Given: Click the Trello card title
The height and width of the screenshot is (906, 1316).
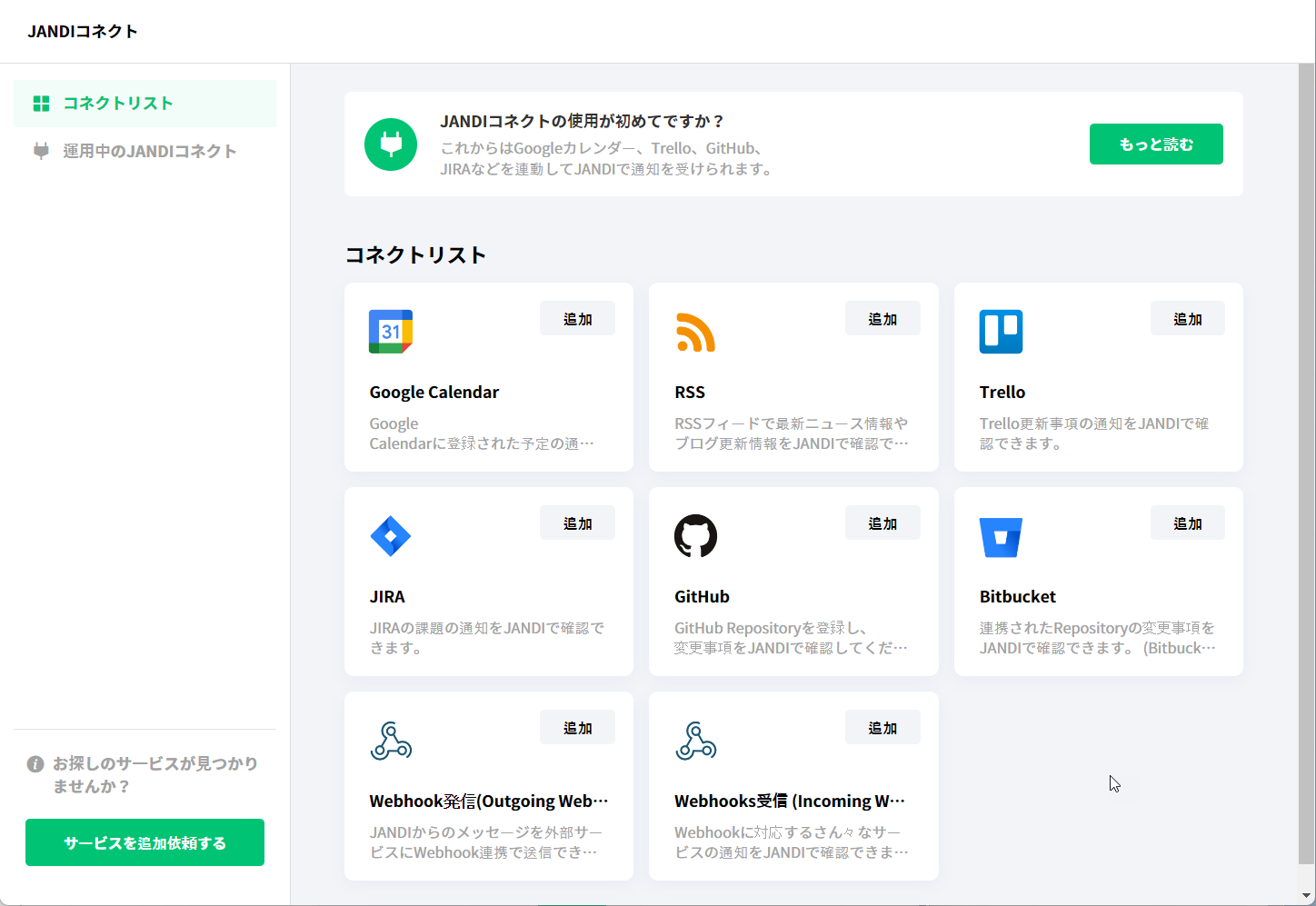Looking at the screenshot, I should coord(1002,393).
